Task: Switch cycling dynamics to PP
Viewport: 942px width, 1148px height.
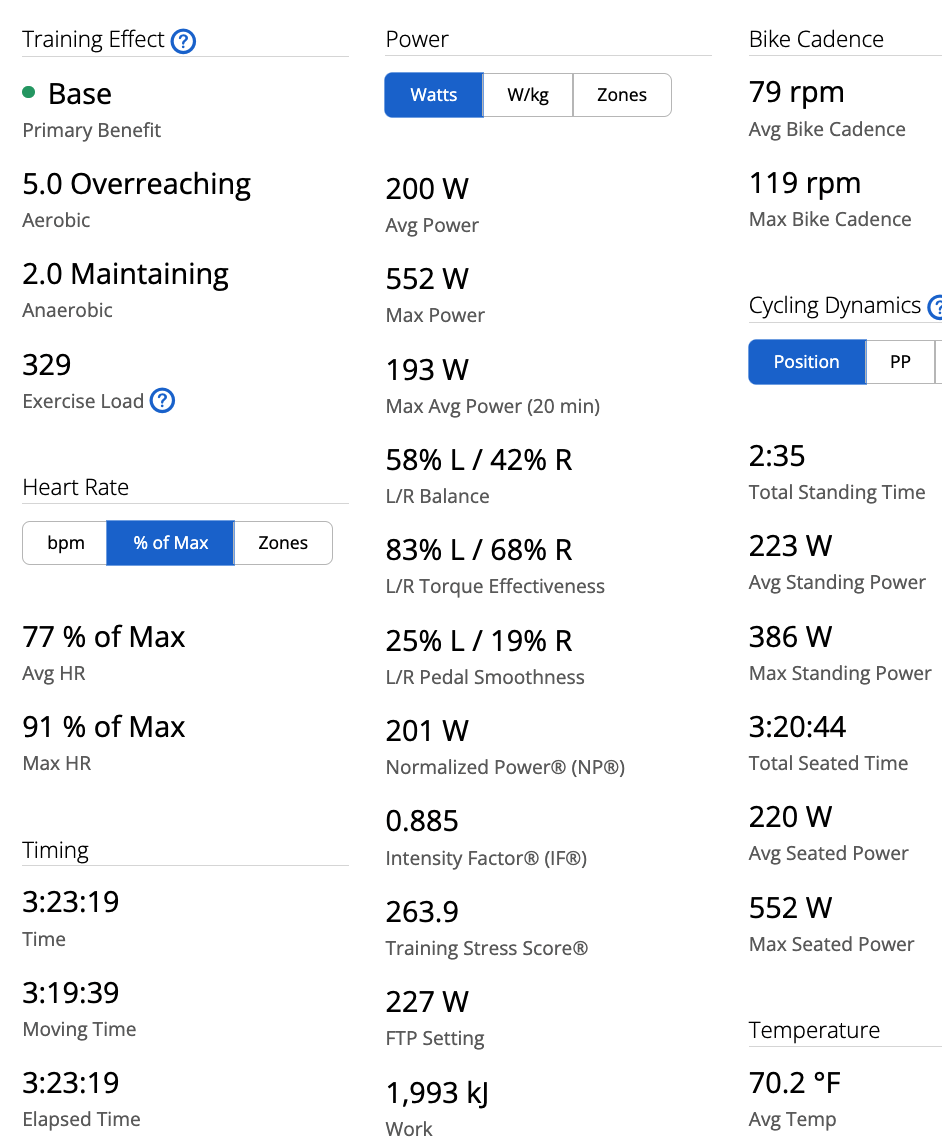Action: click(900, 362)
